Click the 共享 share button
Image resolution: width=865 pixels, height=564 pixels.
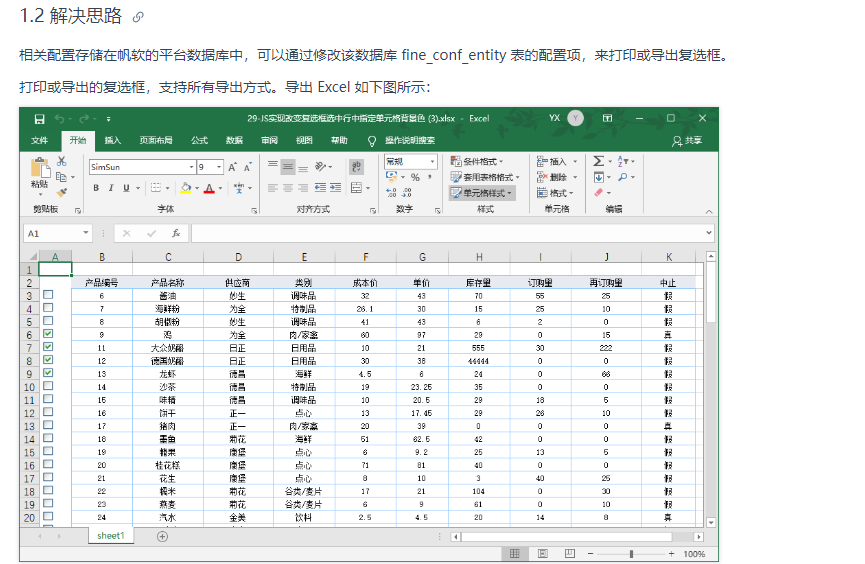point(687,141)
